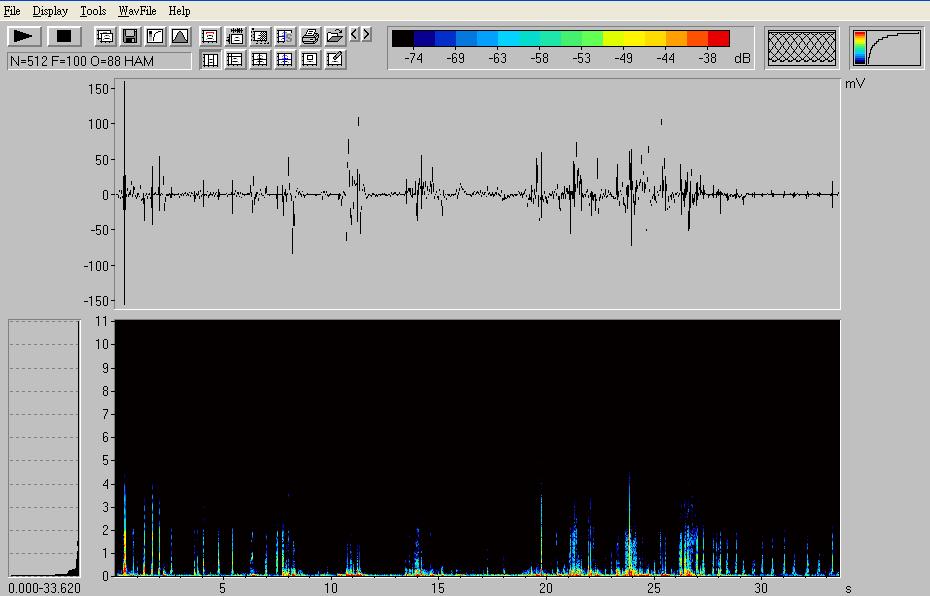Open the Display menu
This screenshot has width=930, height=596.
point(50,11)
